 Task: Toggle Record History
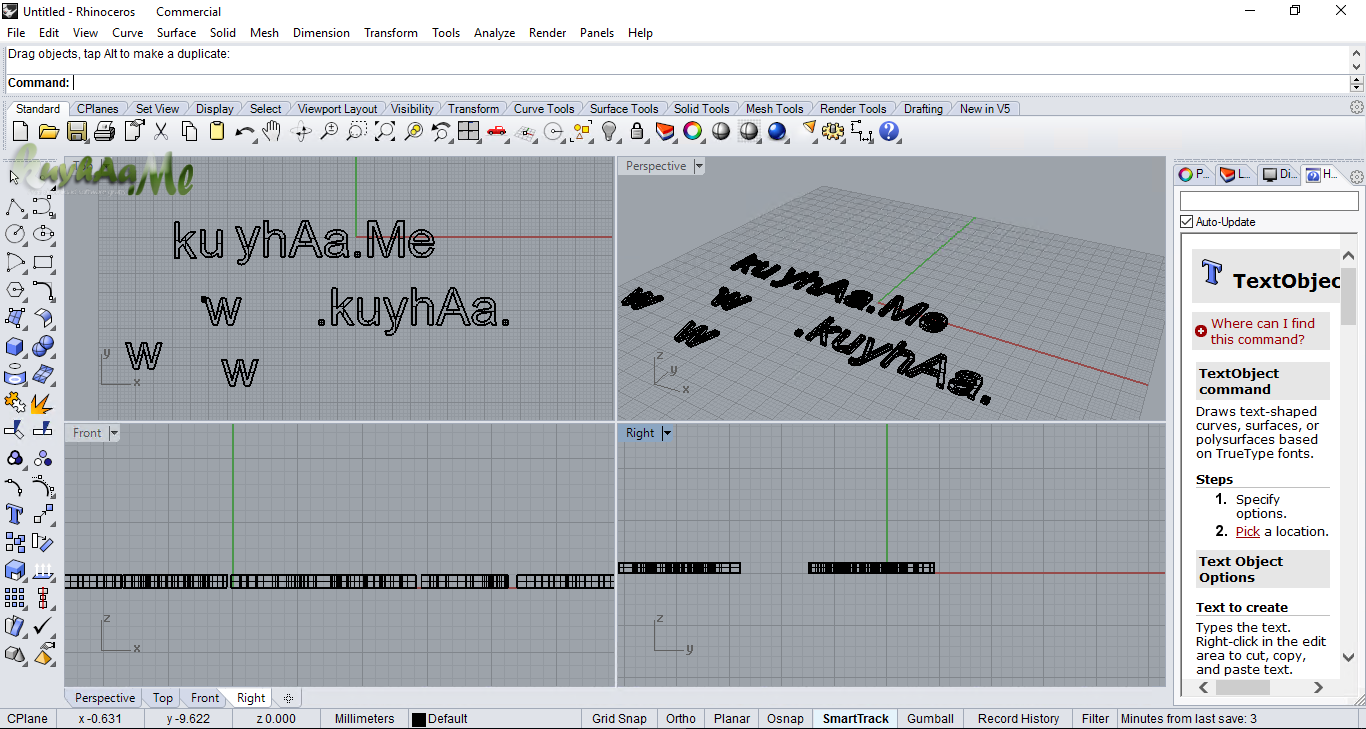tap(1018, 718)
